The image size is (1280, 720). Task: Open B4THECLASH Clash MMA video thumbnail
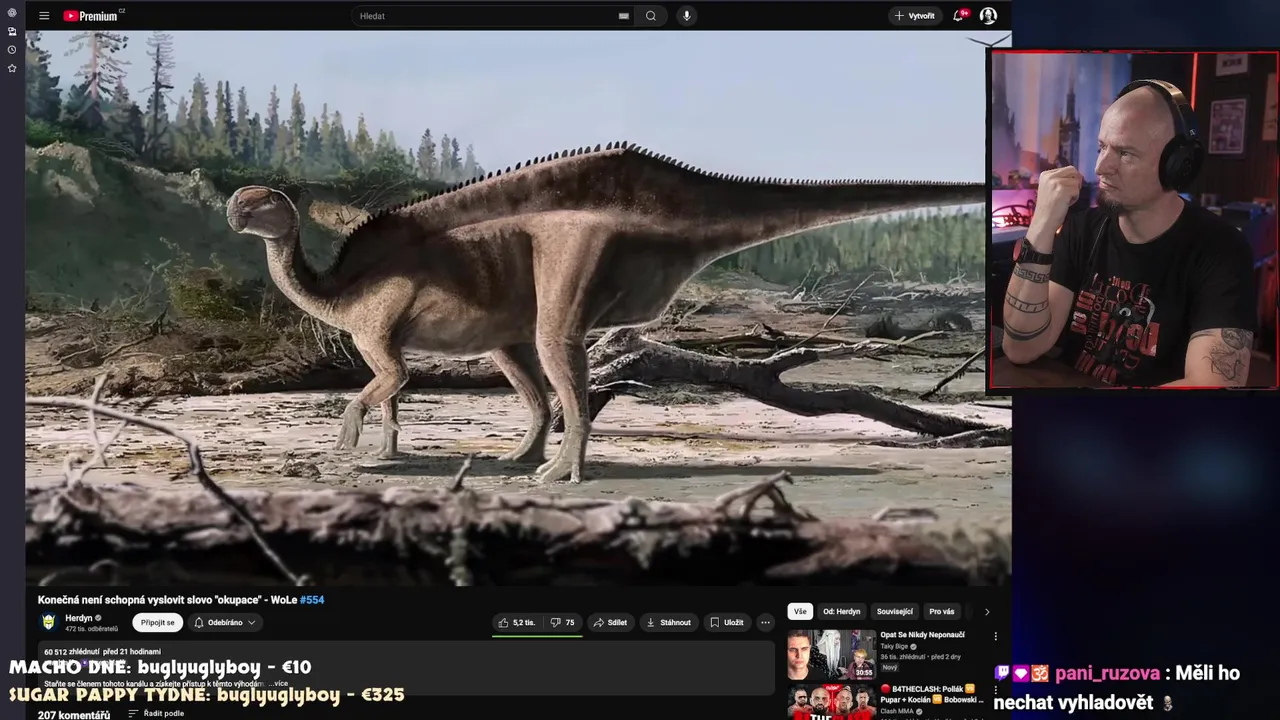(831, 702)
